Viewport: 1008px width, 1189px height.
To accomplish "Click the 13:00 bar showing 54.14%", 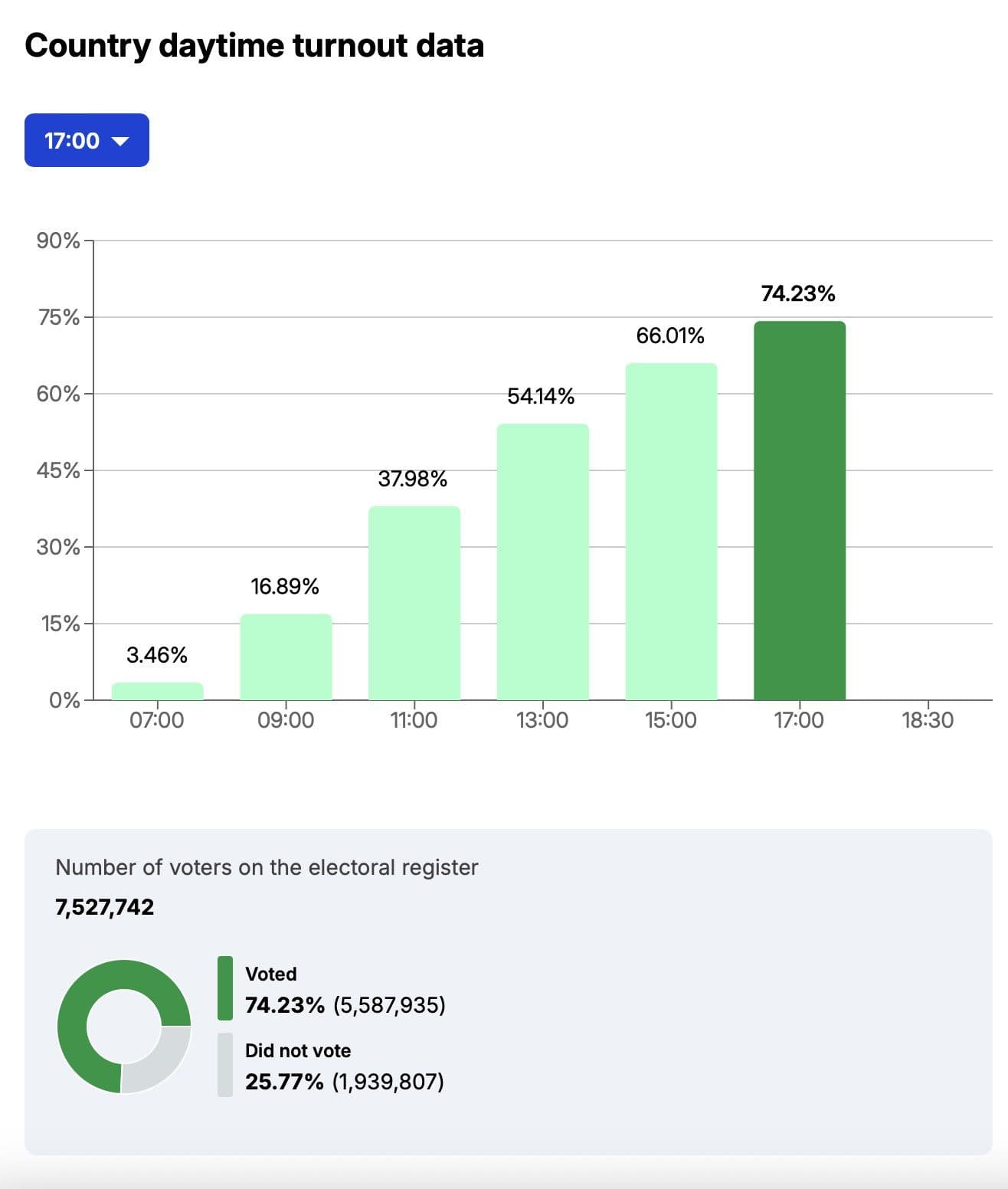I will (542, 562).
